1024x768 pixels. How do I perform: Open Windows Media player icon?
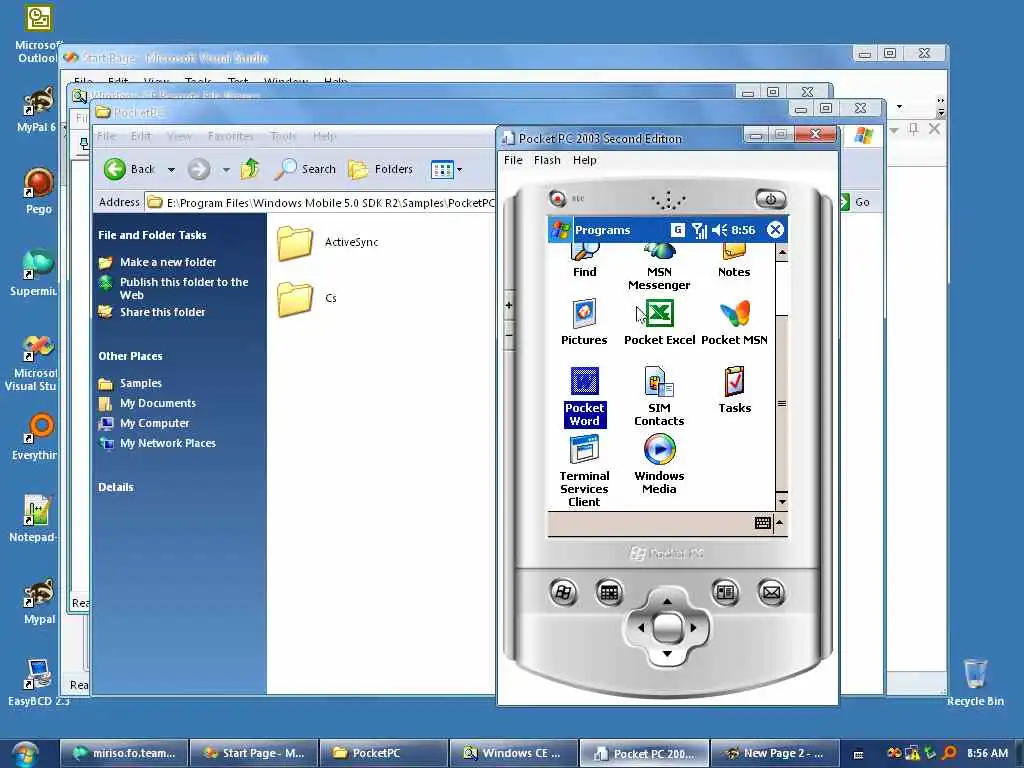point(659,464)
